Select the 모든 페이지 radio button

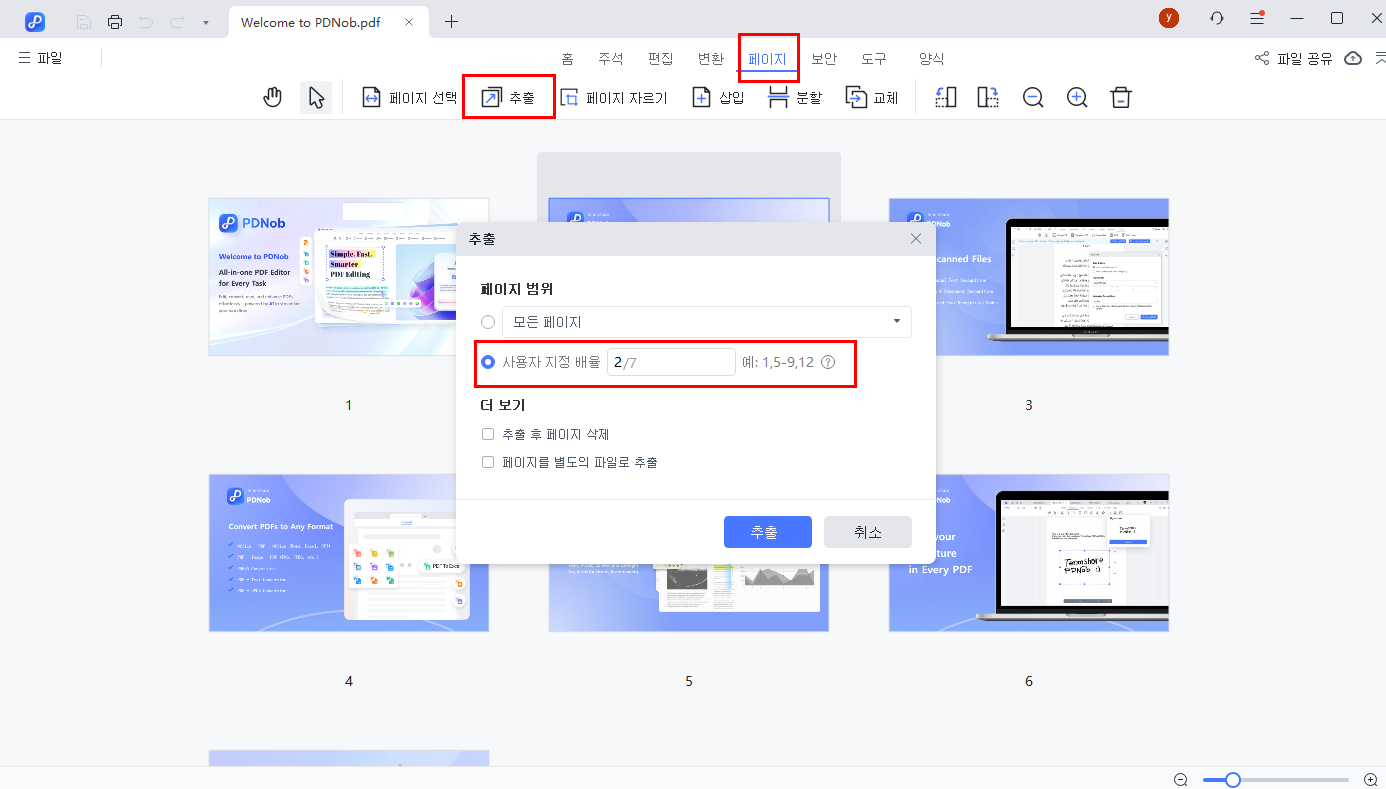click(488, 322)
